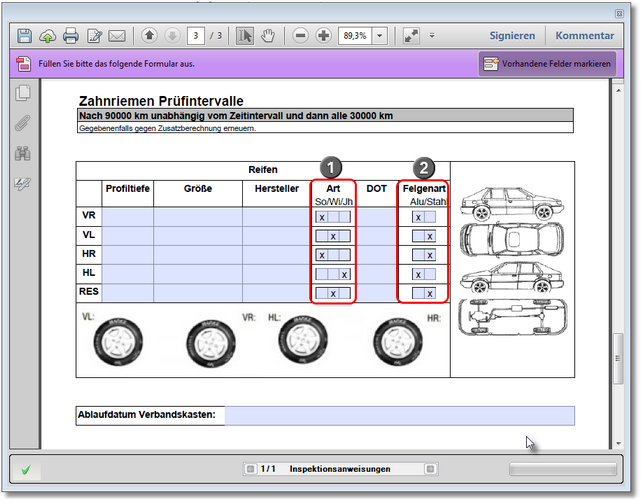The height and width of the screenshot is (502, 641).
Task: Click the HR tire image
Action: pyautogui.click(x=398, y=342)
